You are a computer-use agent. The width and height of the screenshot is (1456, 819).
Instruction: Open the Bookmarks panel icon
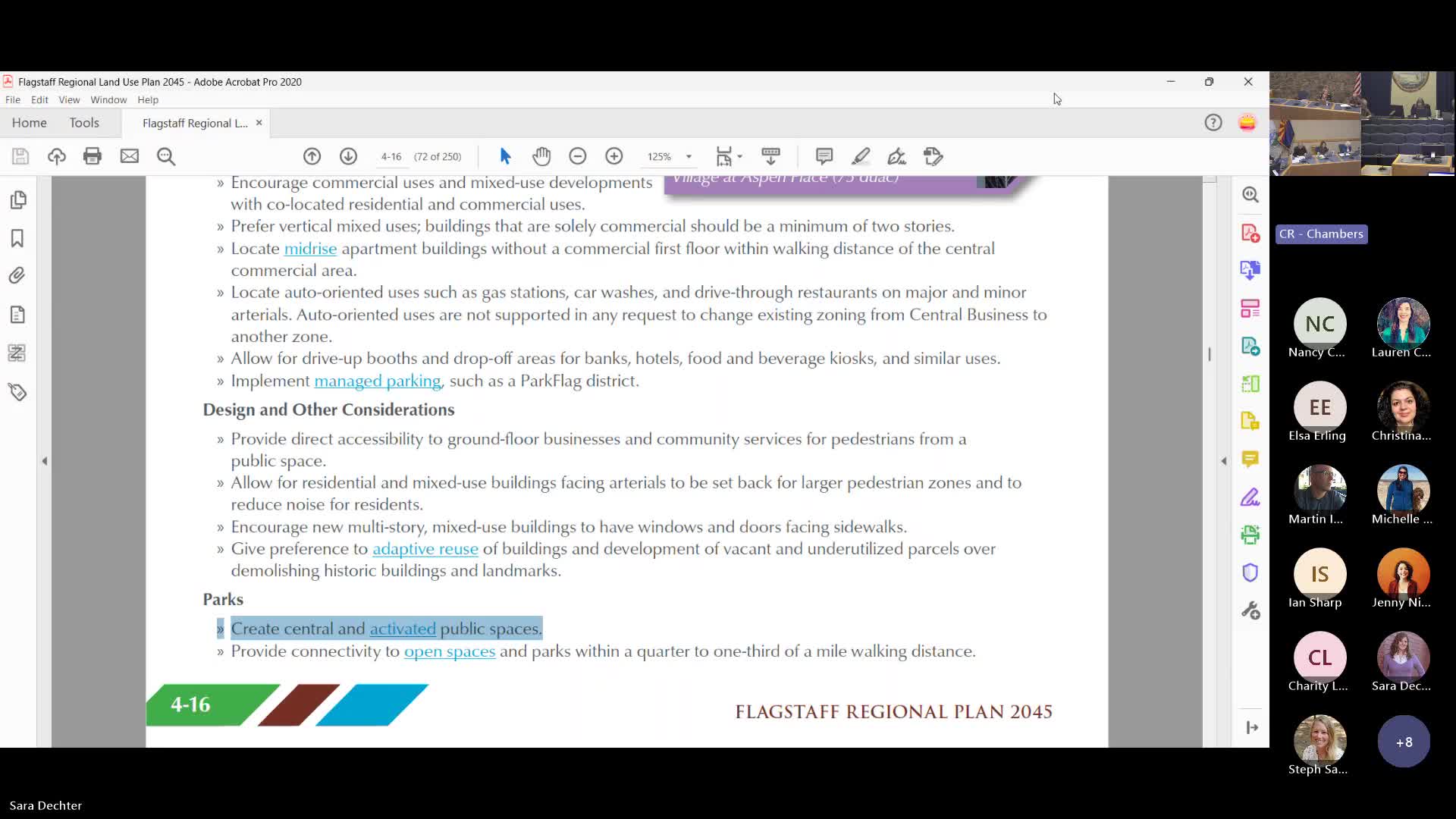click(x=17, y=238)
